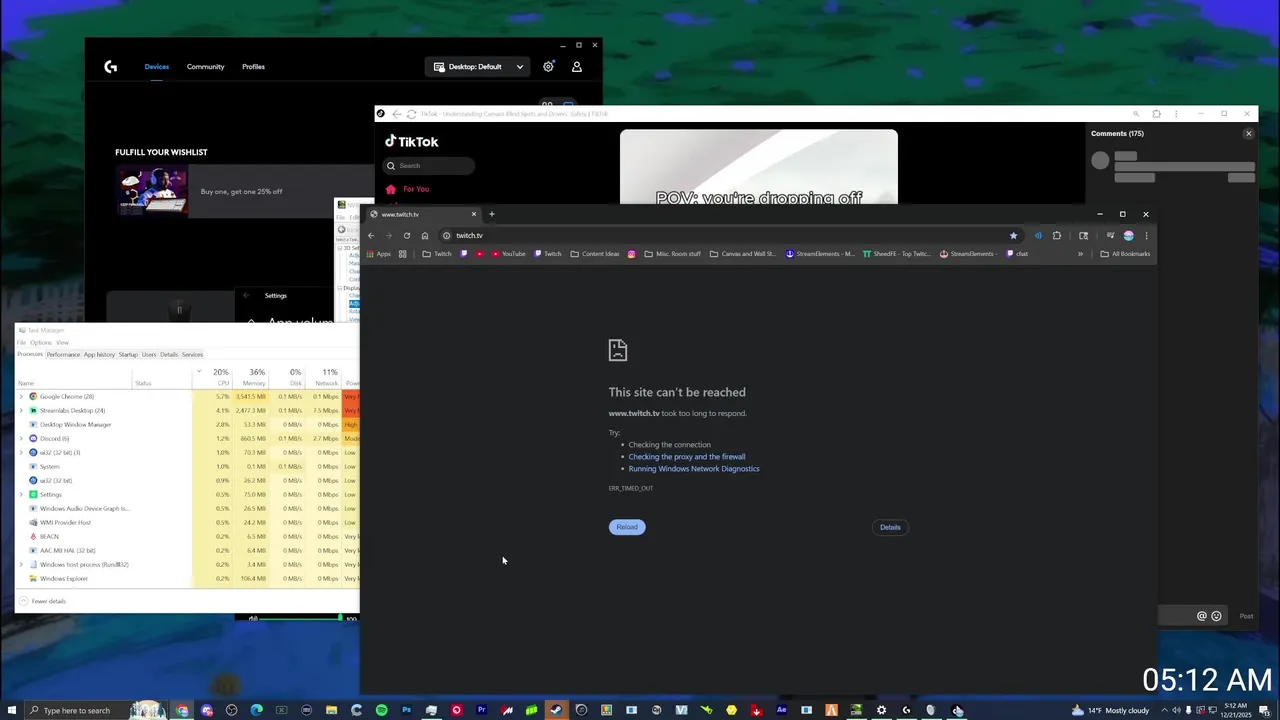This screenshot has height=720, width=1280.
Task: Open the Content Ideas bookmarks folder
Action: pos(595,254)
